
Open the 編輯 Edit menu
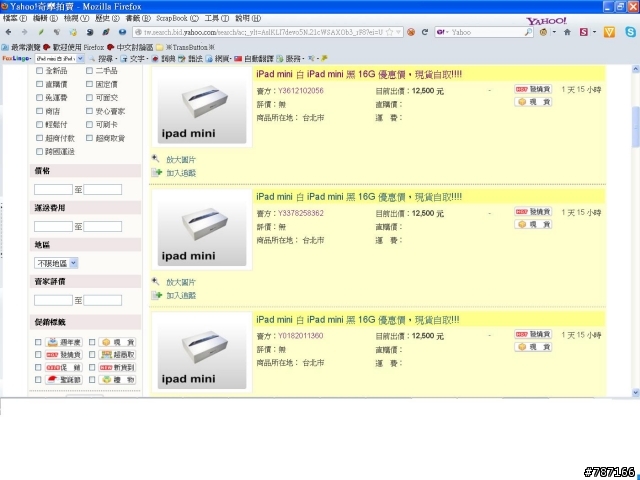click(46, 18)
